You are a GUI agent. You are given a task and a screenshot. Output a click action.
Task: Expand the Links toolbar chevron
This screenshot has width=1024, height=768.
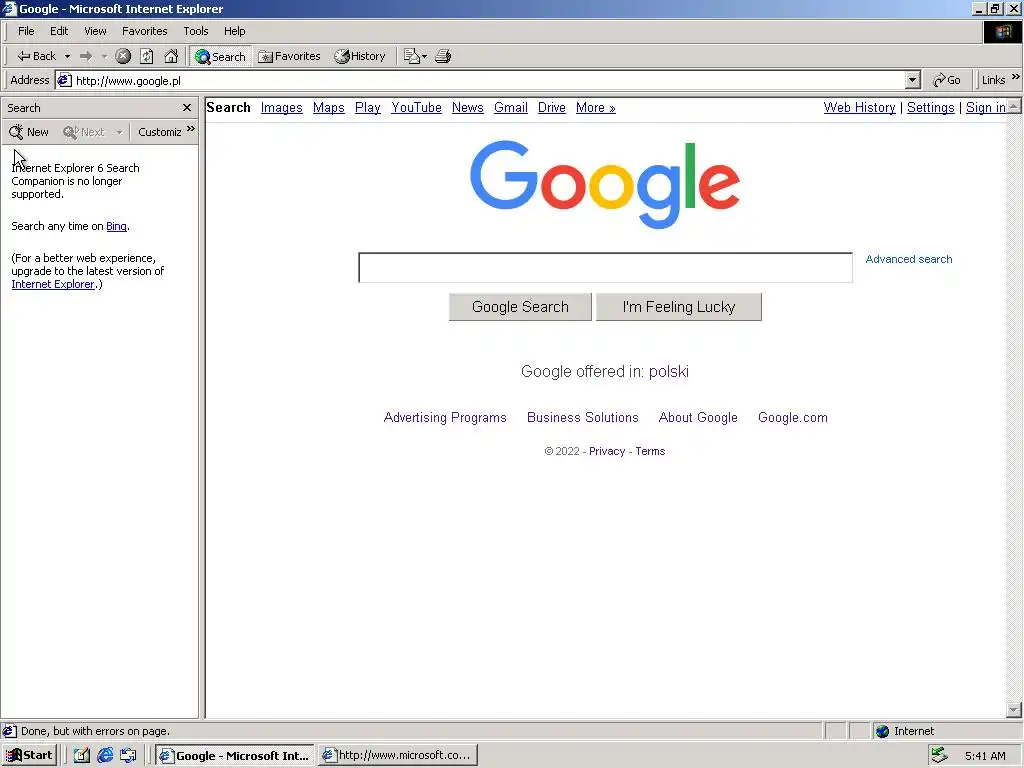pyautogui.click(x=1016, y=77)
